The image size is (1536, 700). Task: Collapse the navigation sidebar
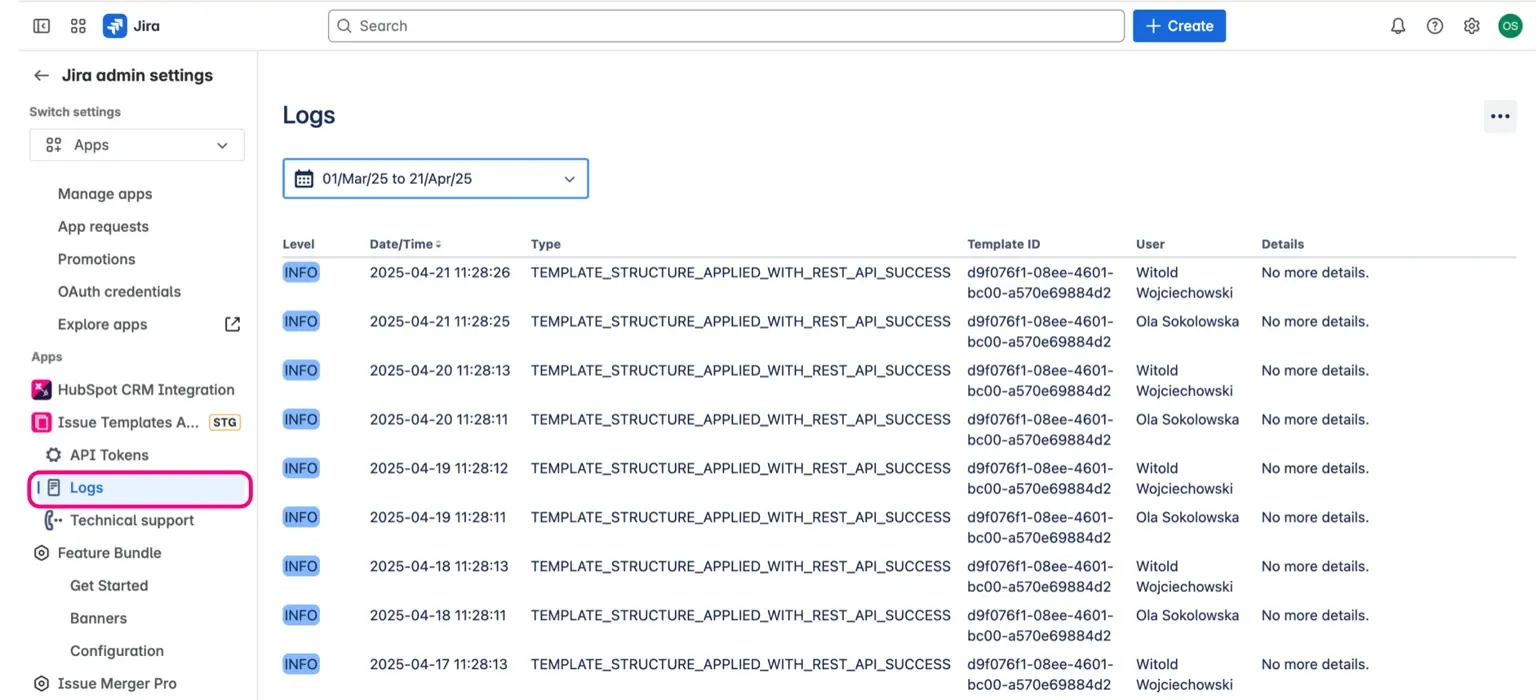[41, 25]
